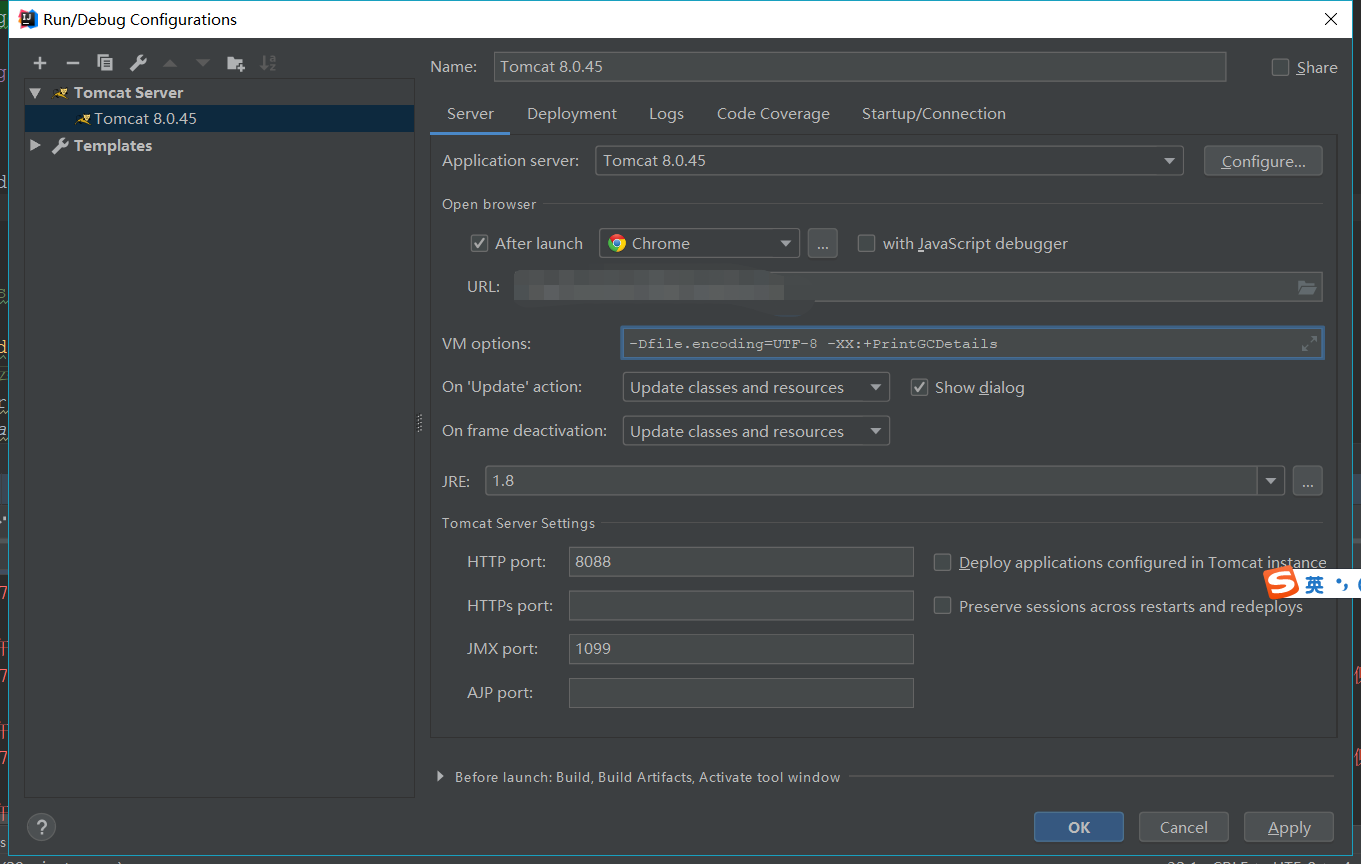Click the HTTP port field 8088
The height and width of the screenshot is (864, 1361).
(741, 561)
